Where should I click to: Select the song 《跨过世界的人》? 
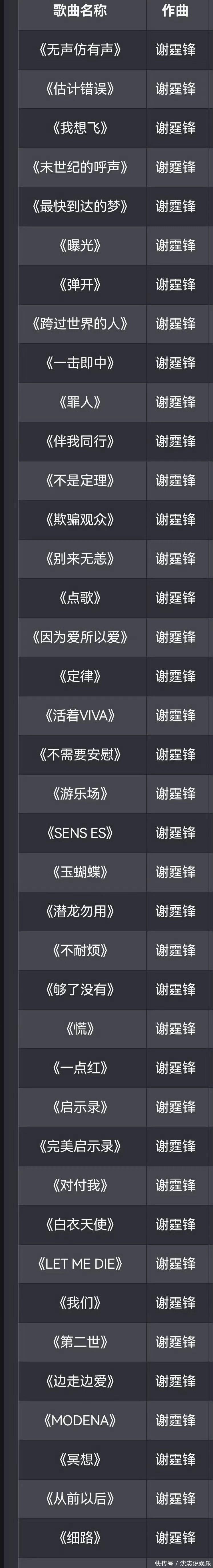(x=80, y=324)
